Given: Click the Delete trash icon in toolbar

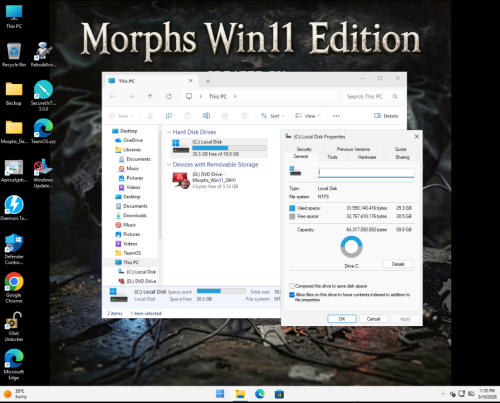Looking at the screenshot, I should pyautogui.click(x=244, y=116).
